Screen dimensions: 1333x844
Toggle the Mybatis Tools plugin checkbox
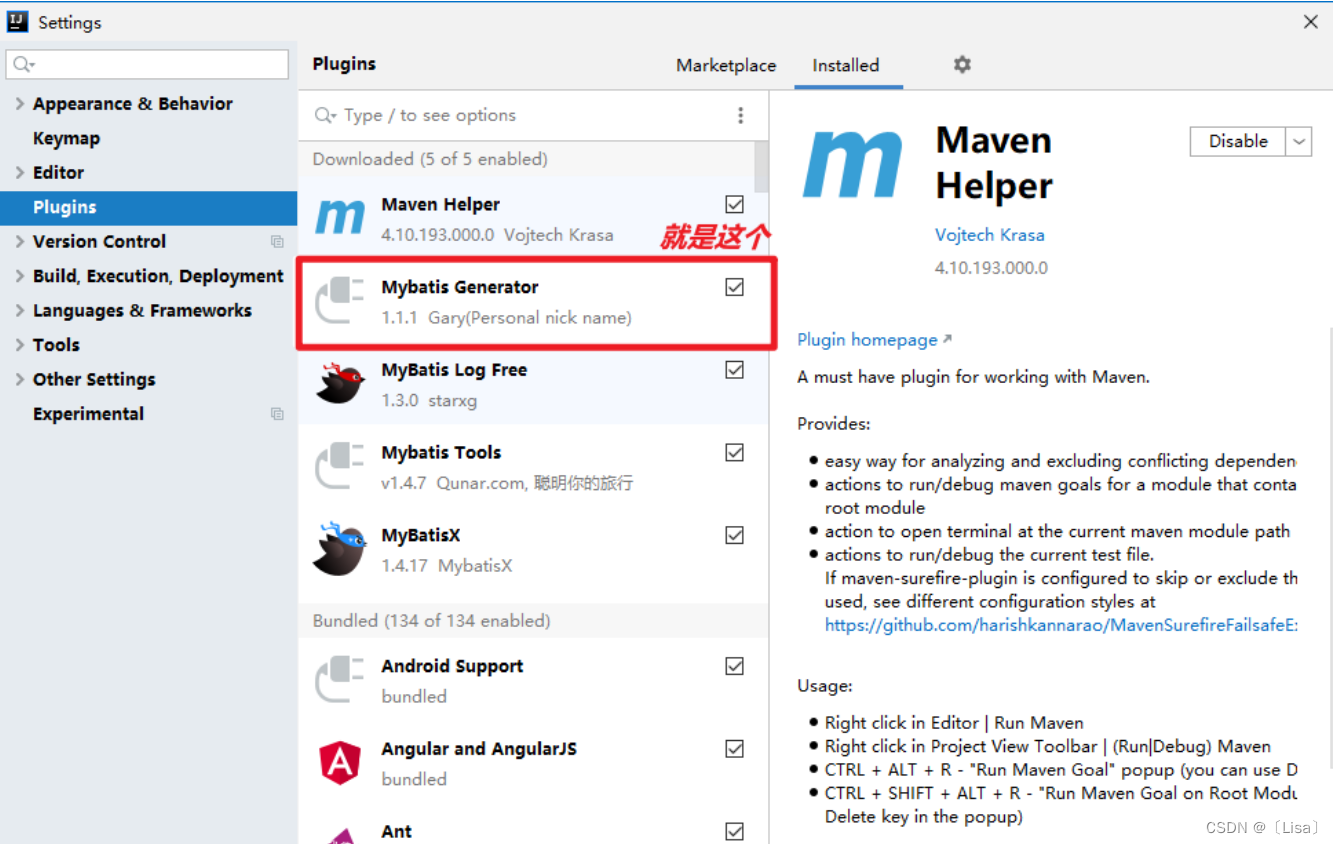point(735,453)
